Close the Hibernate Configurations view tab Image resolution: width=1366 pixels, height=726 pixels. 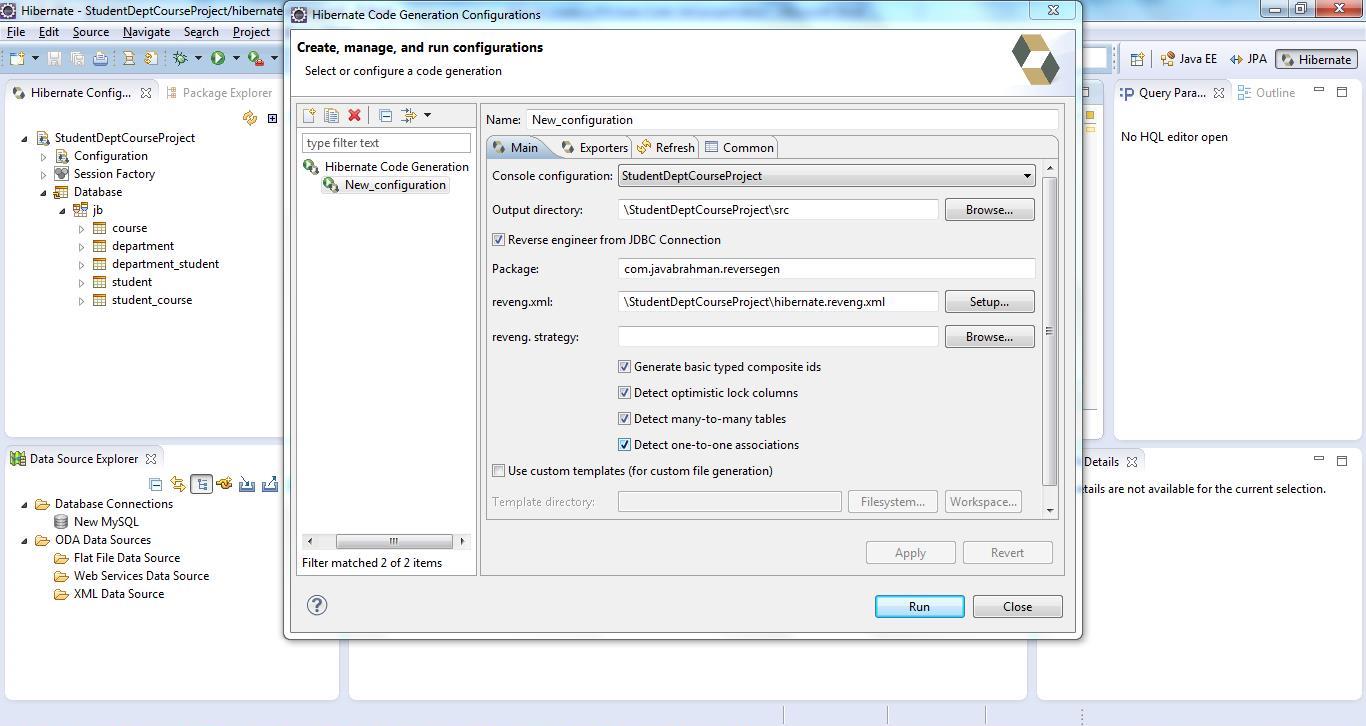[145, 93]
